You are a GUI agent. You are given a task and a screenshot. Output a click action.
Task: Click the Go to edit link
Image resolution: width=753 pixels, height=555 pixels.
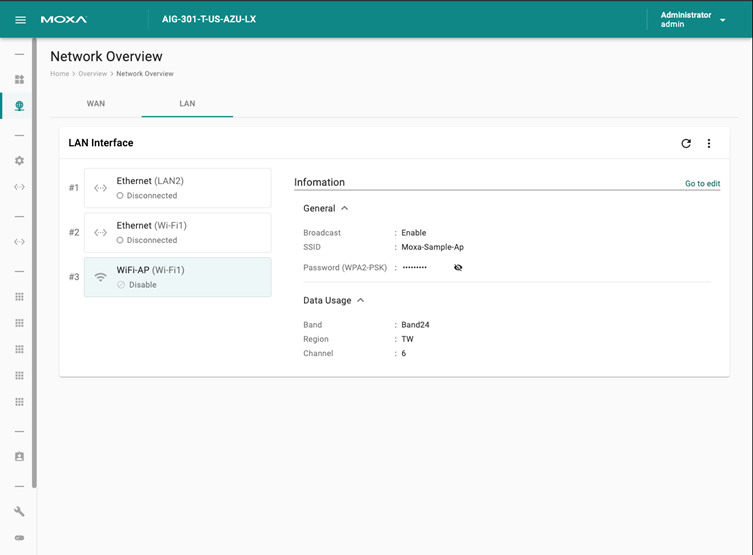pyautogui.click(x=703, y=183)
